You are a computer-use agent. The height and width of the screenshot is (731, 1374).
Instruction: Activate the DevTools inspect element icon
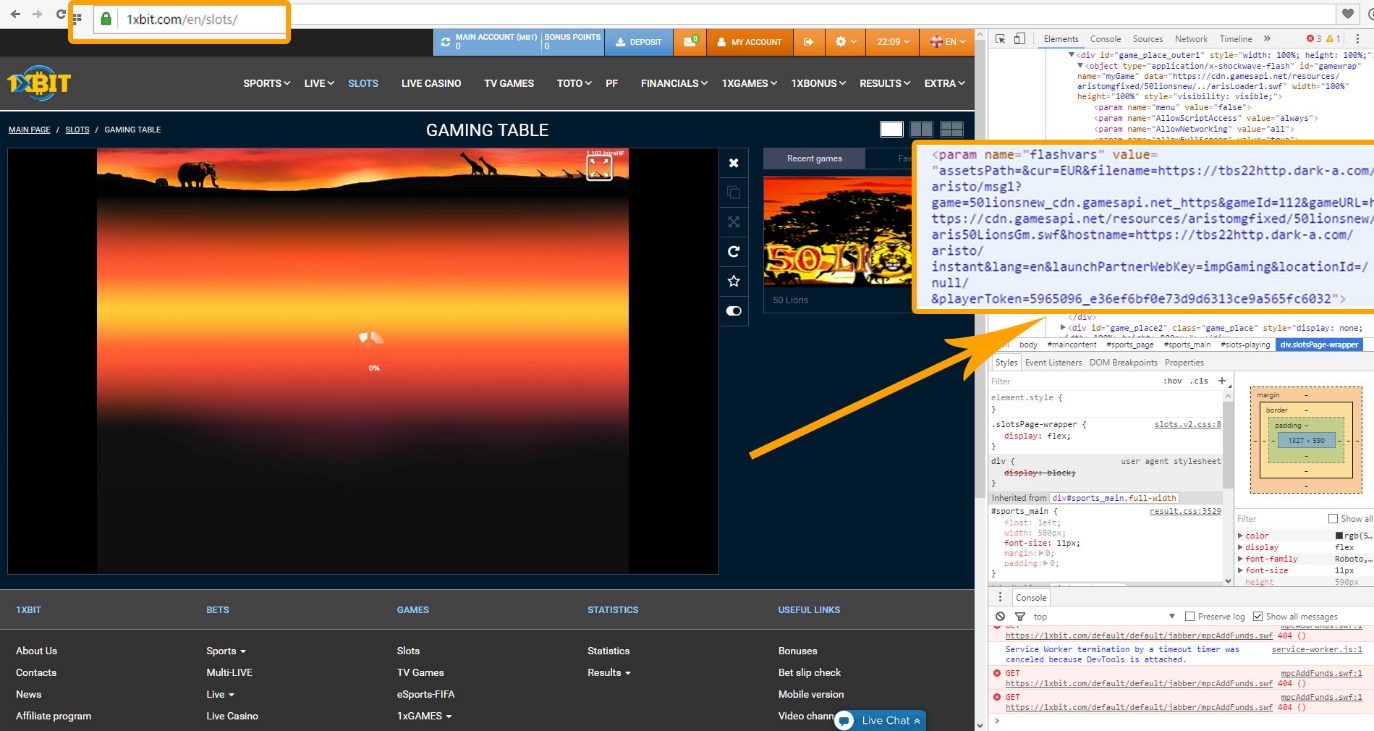(1000, 39)
